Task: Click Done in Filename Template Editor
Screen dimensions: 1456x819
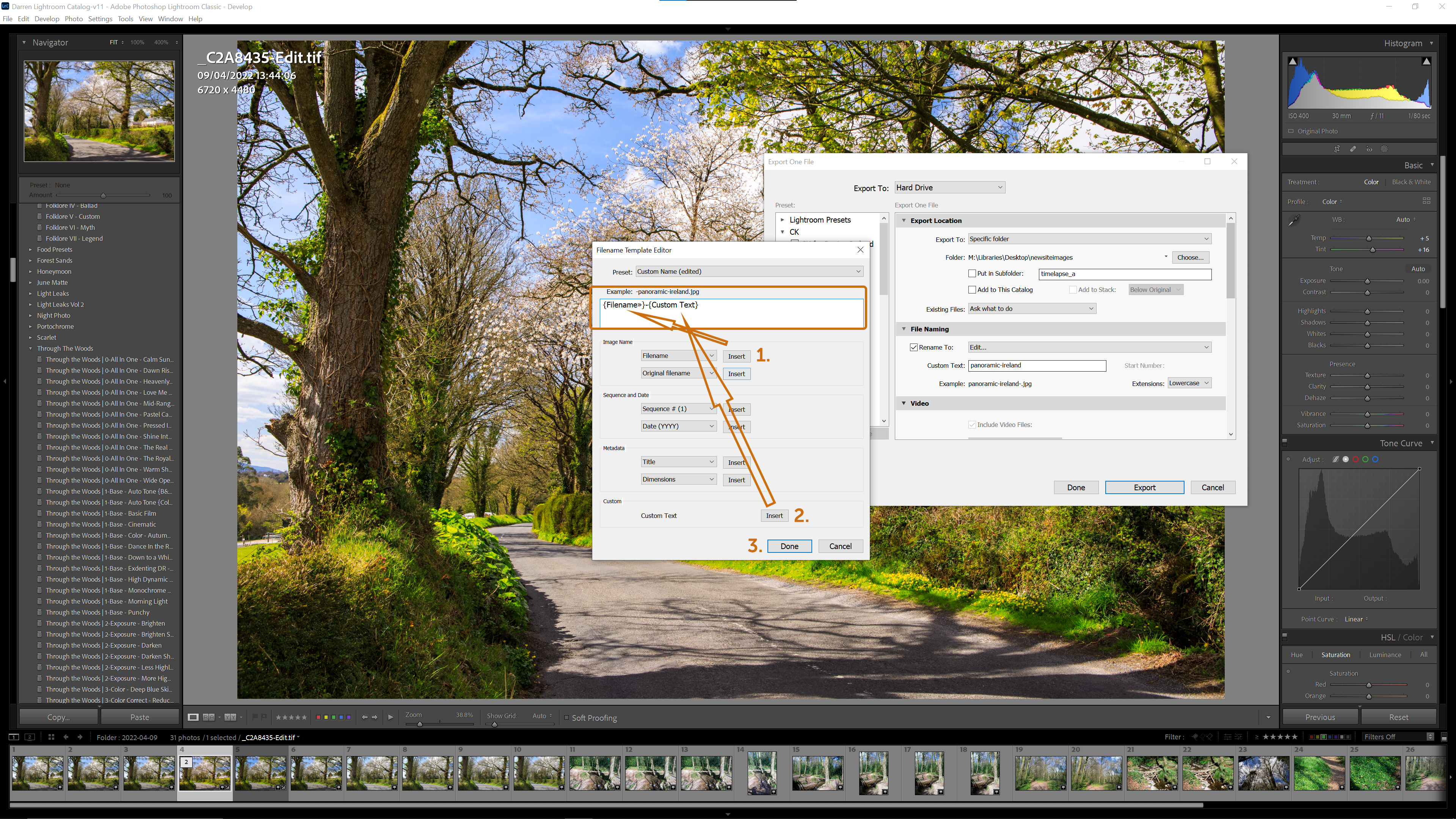Action: (x=789, y=546)
